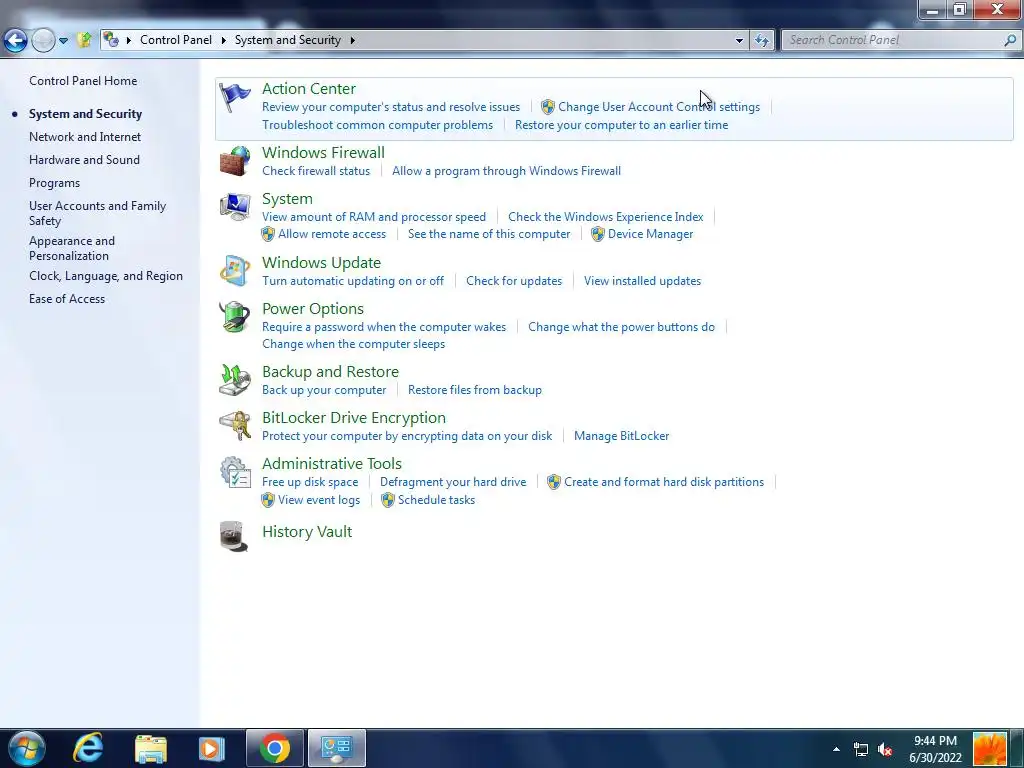Open the History Vault icon
The height and width of the screenshot is (768, 1024).
[234, 537]
